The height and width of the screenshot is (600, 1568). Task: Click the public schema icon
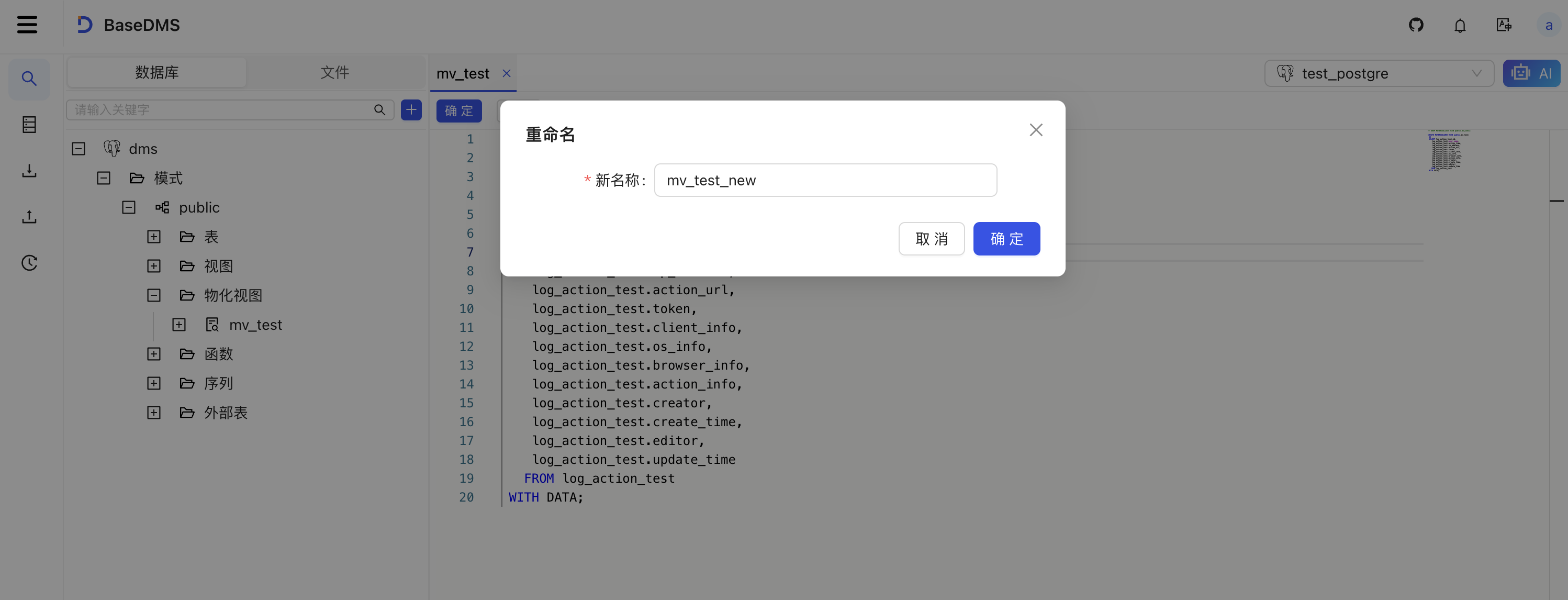click(x=162, y=208)
